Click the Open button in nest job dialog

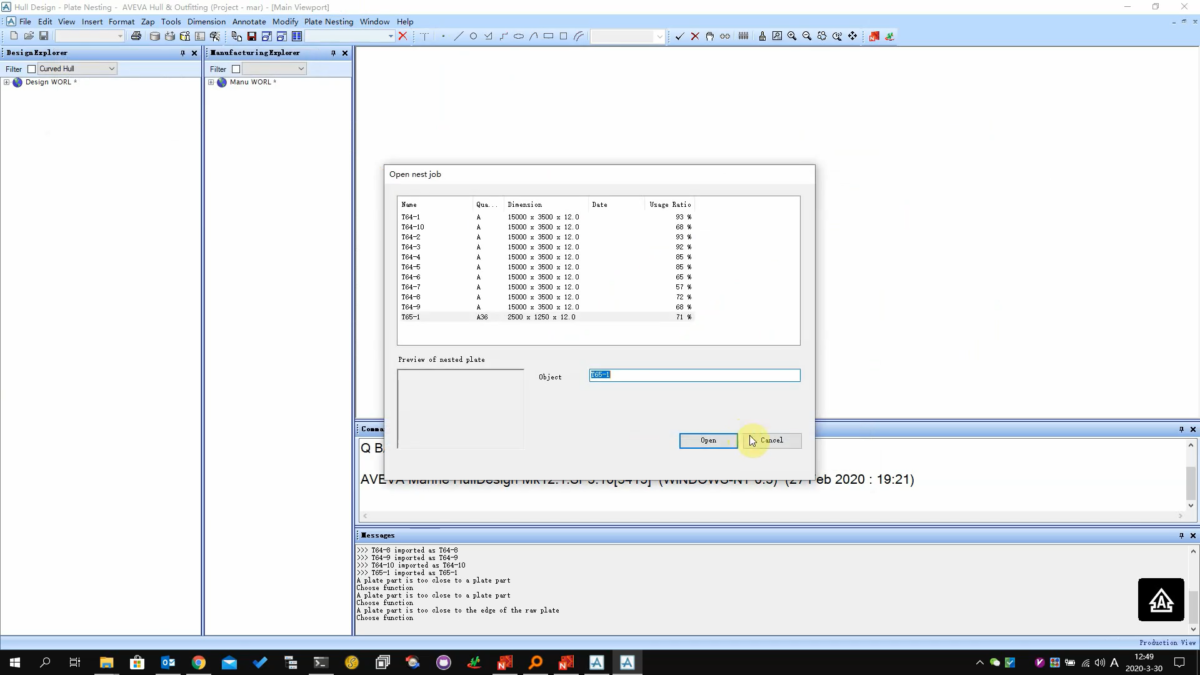tap(708, 440)
